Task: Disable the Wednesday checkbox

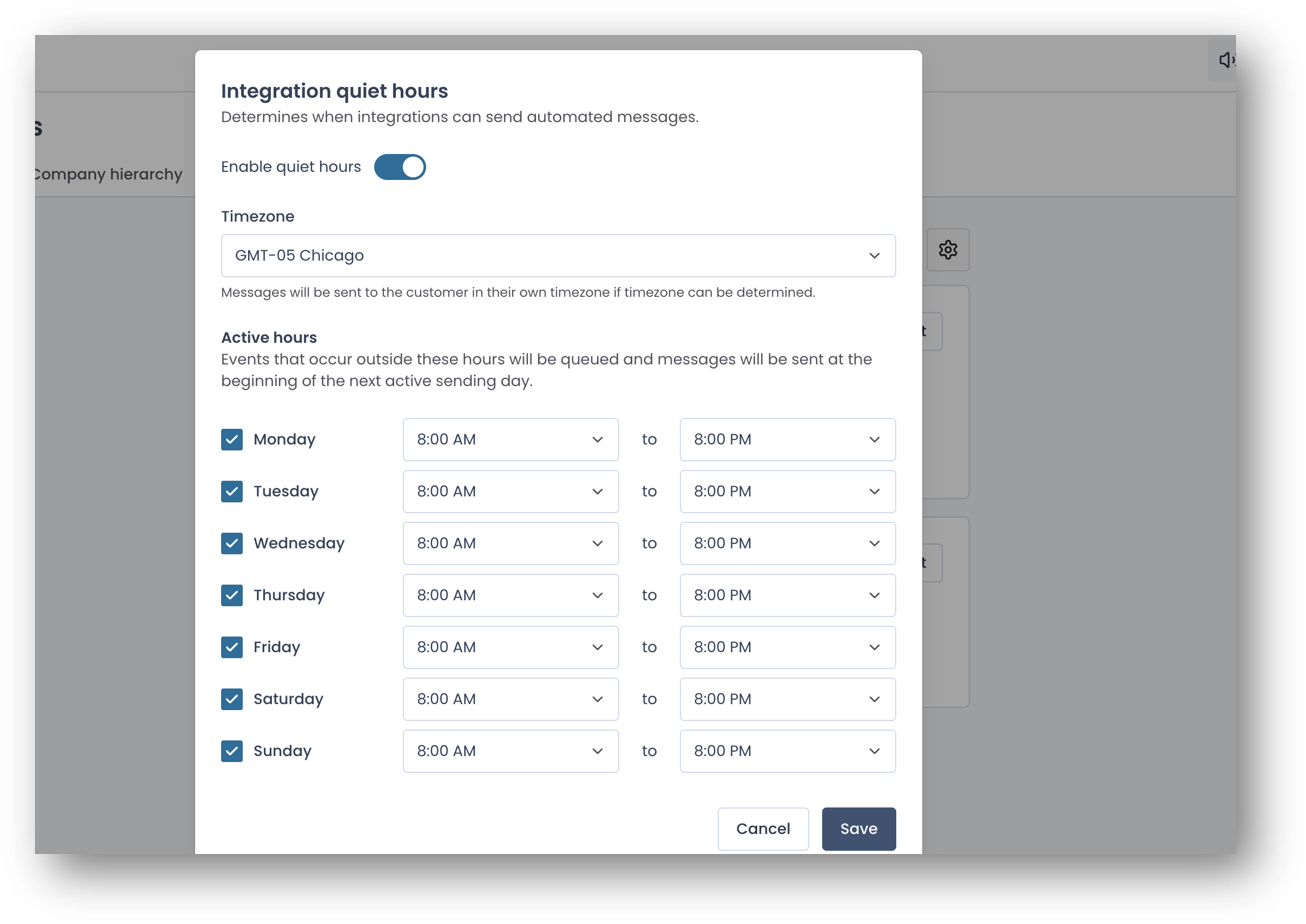Action: pos(230,543)
